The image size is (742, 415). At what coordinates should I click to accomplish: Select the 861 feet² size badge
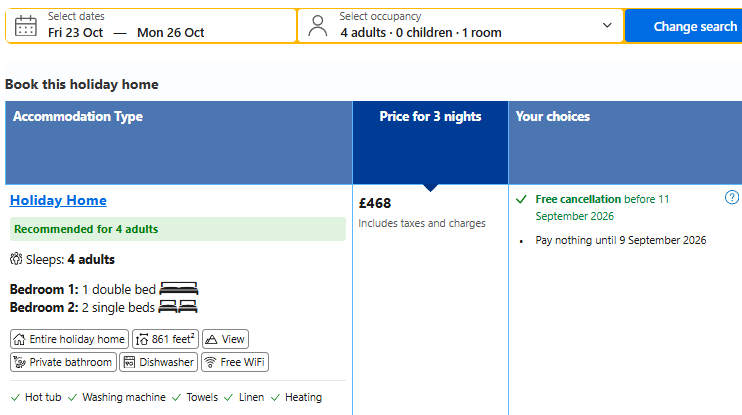[x=165, y=339]
